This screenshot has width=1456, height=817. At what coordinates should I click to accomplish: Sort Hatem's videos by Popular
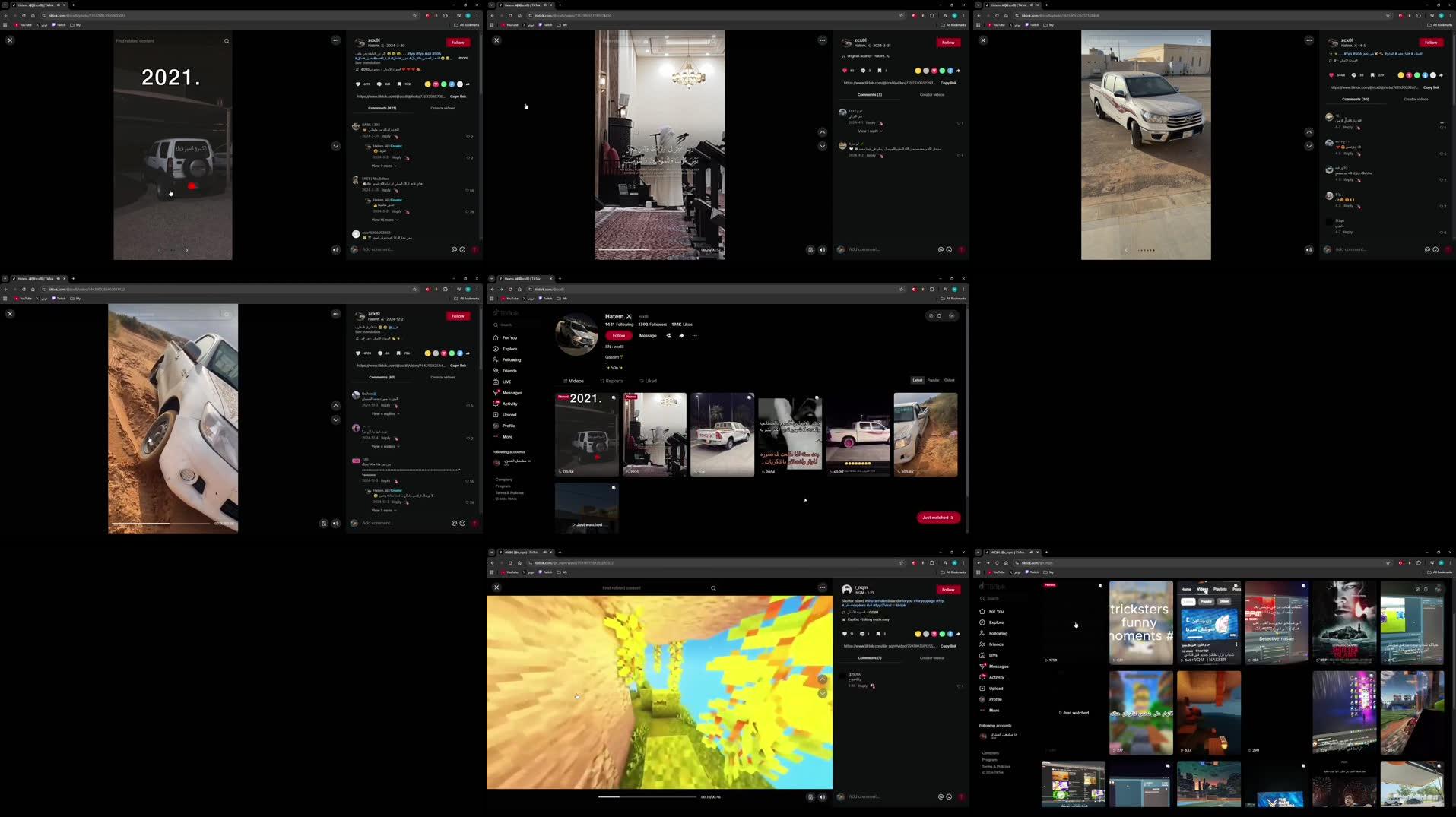click(x=933, y=380)
